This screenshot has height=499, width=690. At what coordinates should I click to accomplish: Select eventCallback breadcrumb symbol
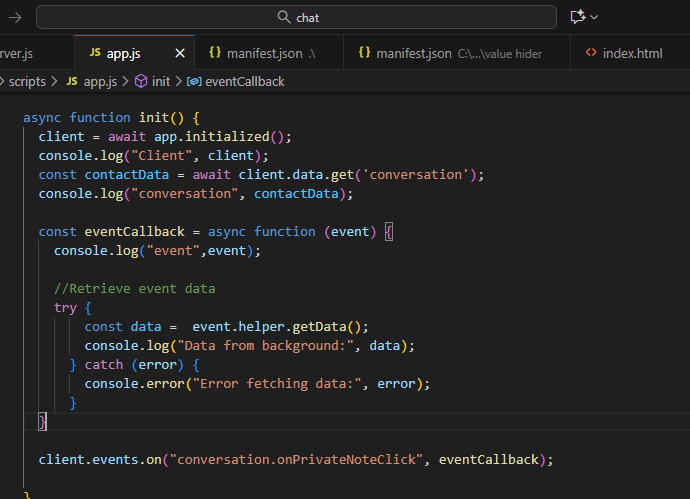(244, 81)
